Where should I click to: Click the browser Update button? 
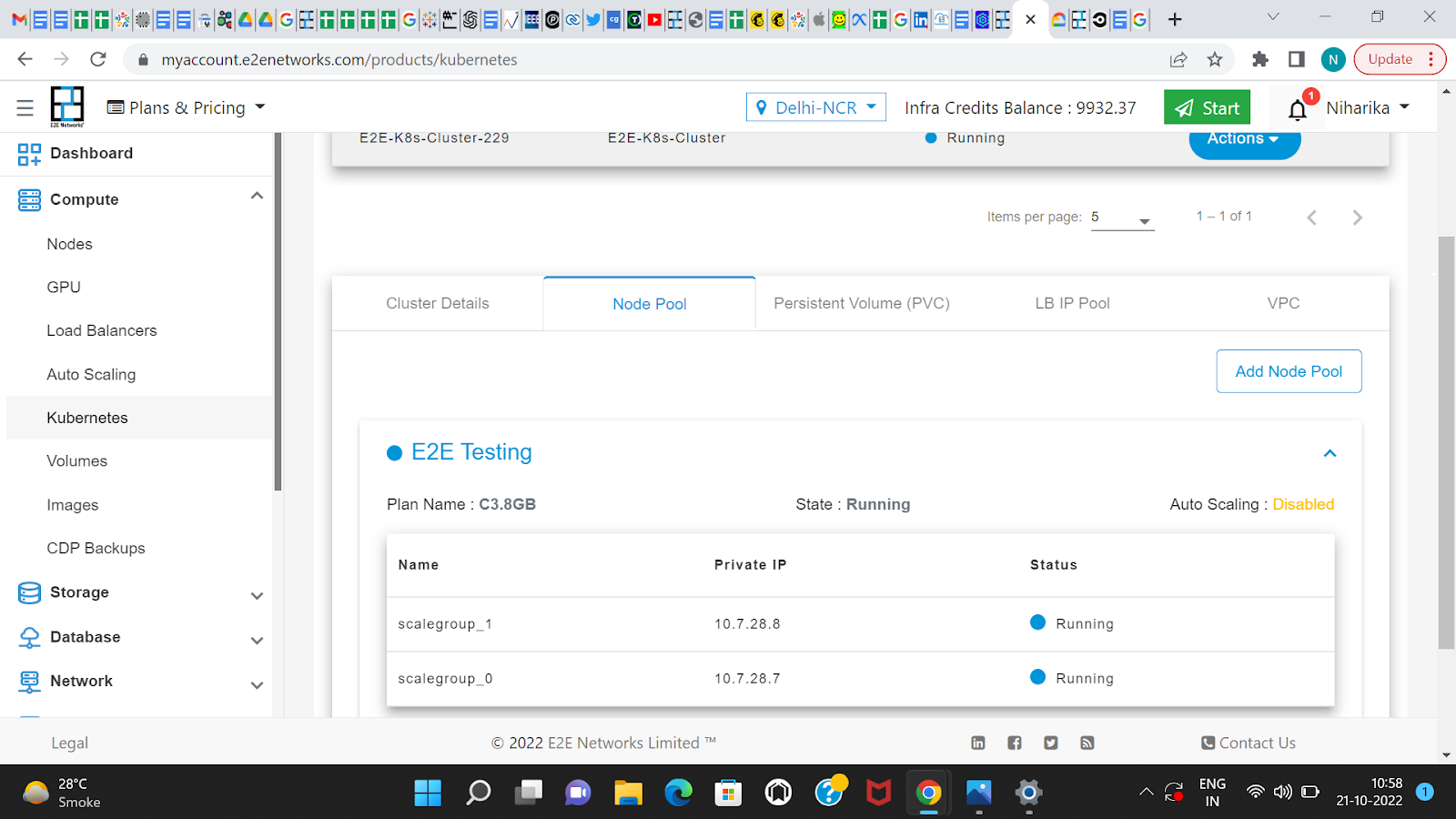[x=1400, y=59]
